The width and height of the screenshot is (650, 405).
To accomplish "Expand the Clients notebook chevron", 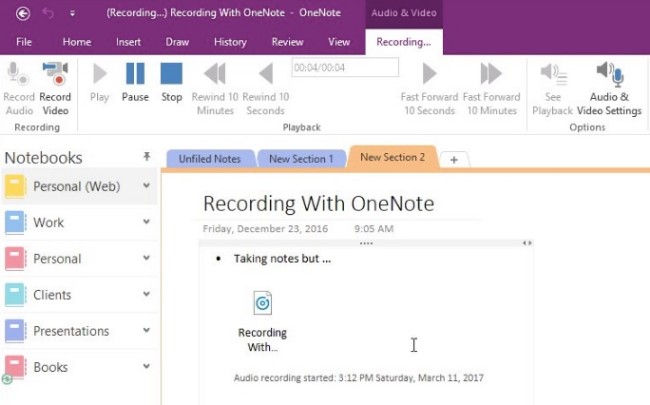I will 146,294.
